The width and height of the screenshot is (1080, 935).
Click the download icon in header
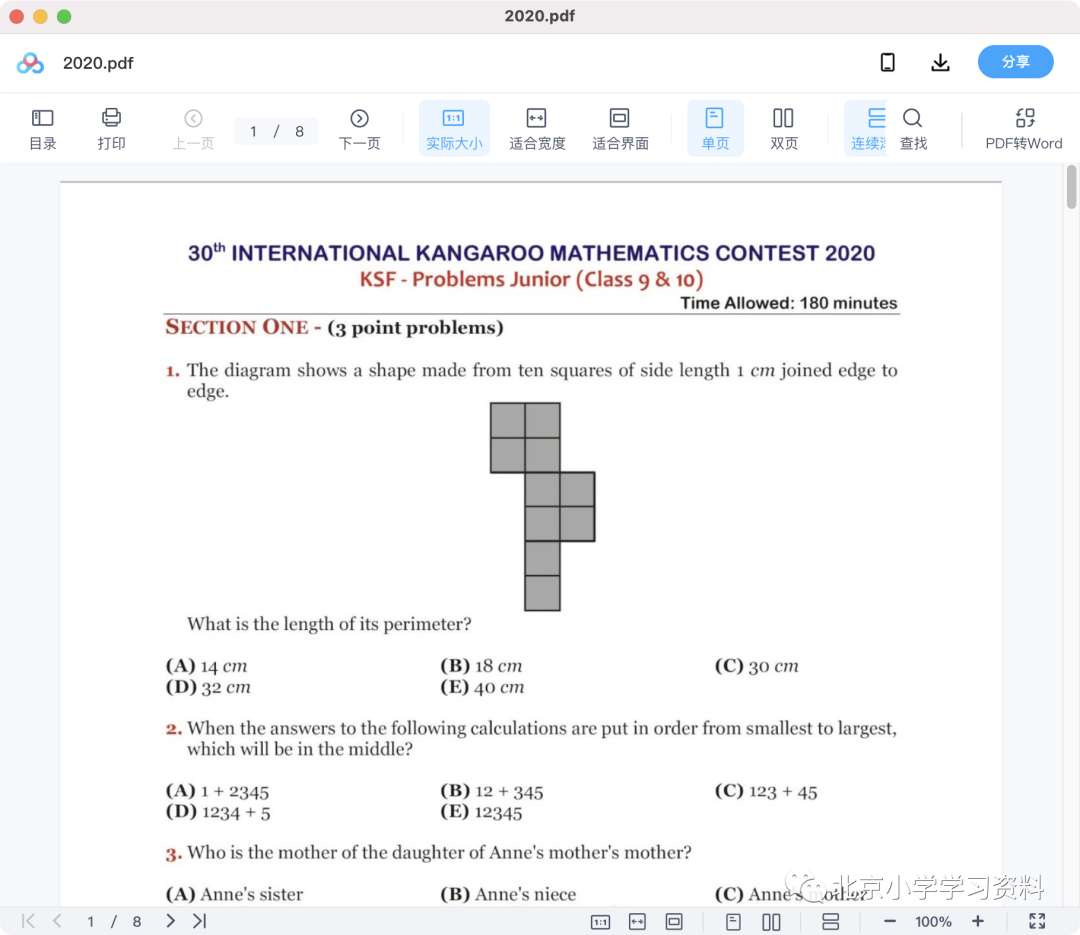tap(940, 63)
